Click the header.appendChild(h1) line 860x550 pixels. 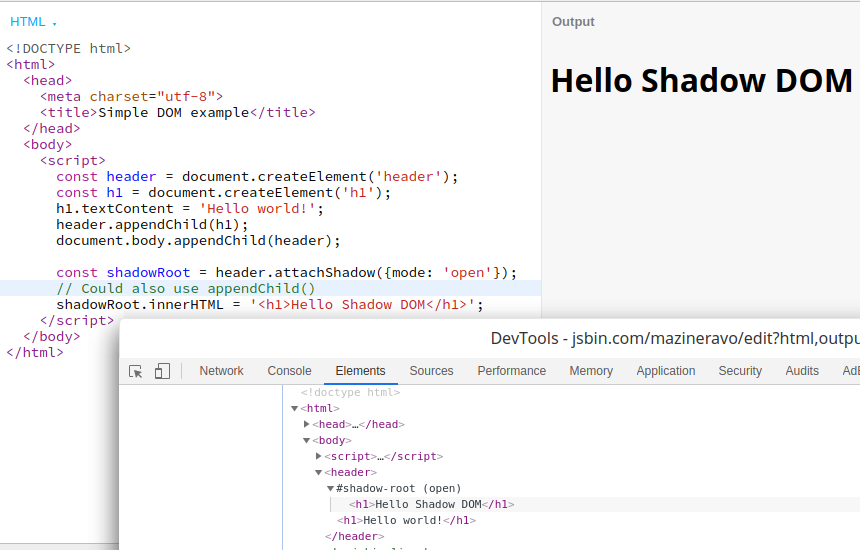152,224
